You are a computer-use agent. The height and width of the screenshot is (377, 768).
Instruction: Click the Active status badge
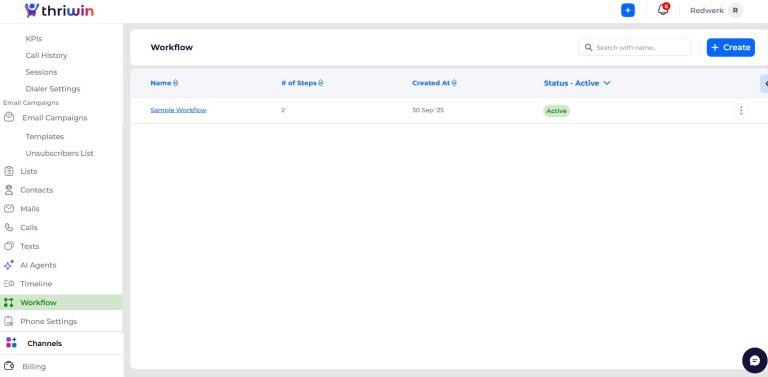click(x=556, y=111)
